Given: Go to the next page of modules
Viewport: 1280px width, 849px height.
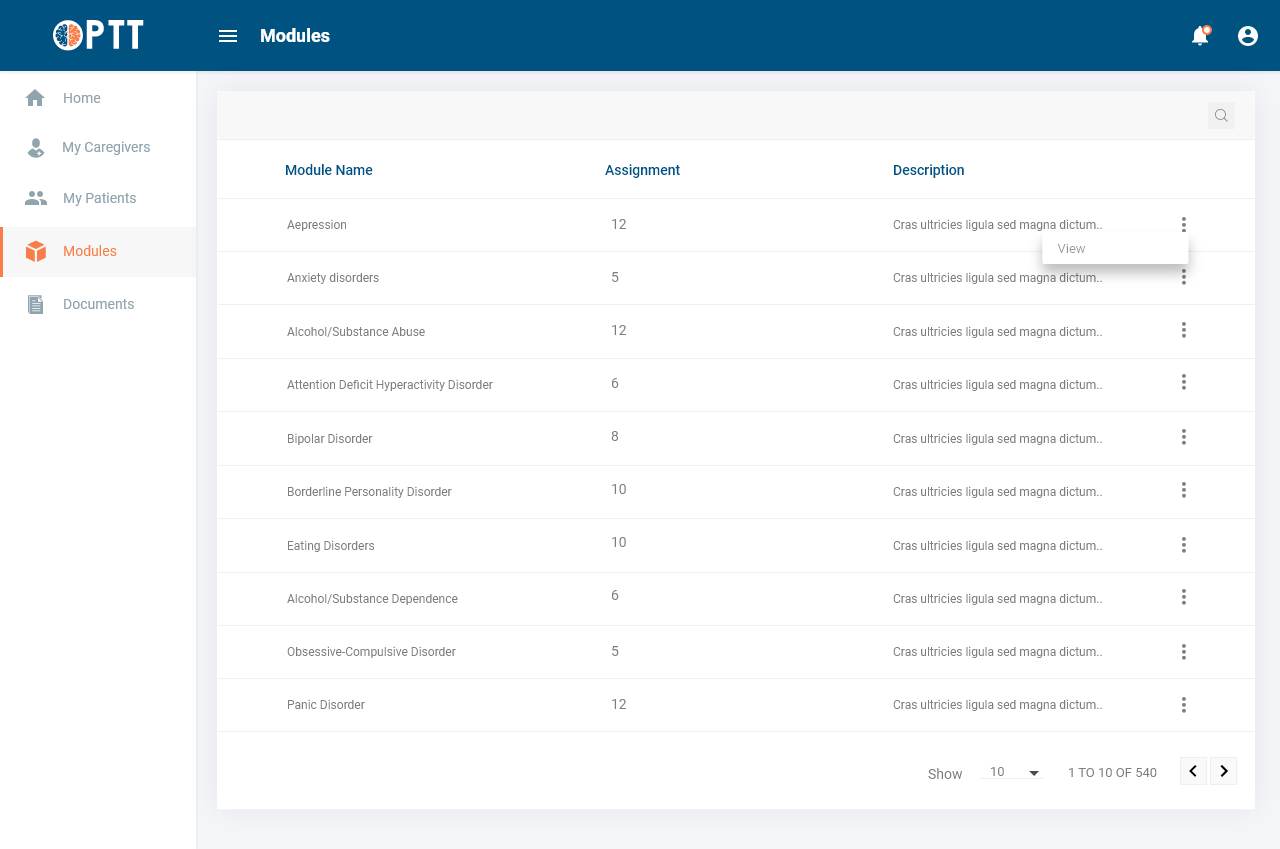Looking at the screenshot, I should click(1224, 771).
